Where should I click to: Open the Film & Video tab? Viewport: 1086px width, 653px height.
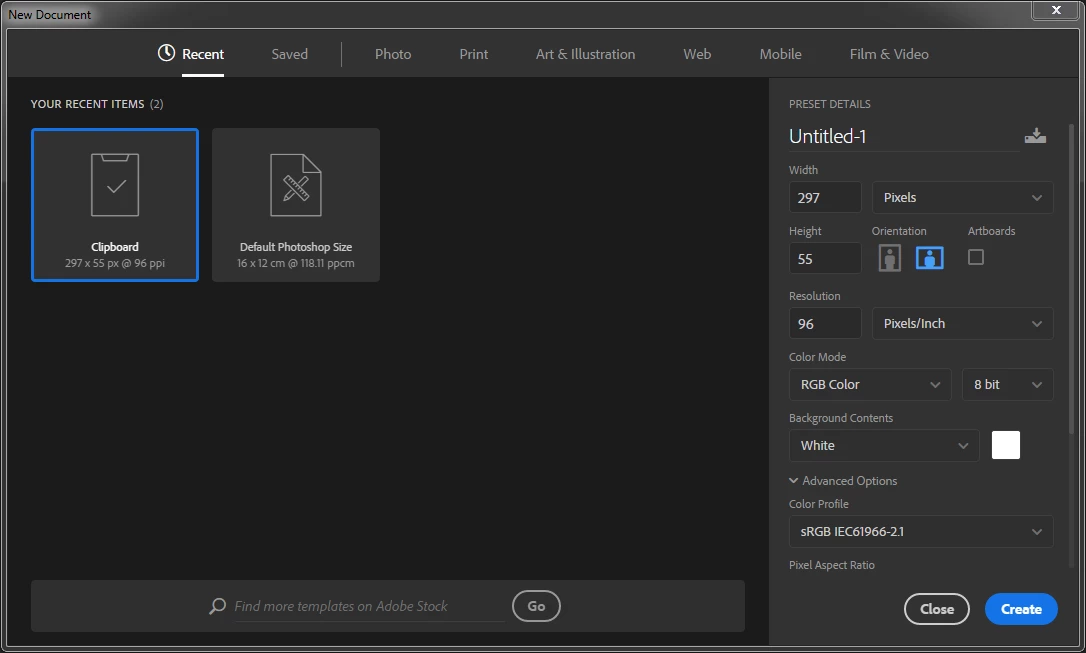[889, 54]
